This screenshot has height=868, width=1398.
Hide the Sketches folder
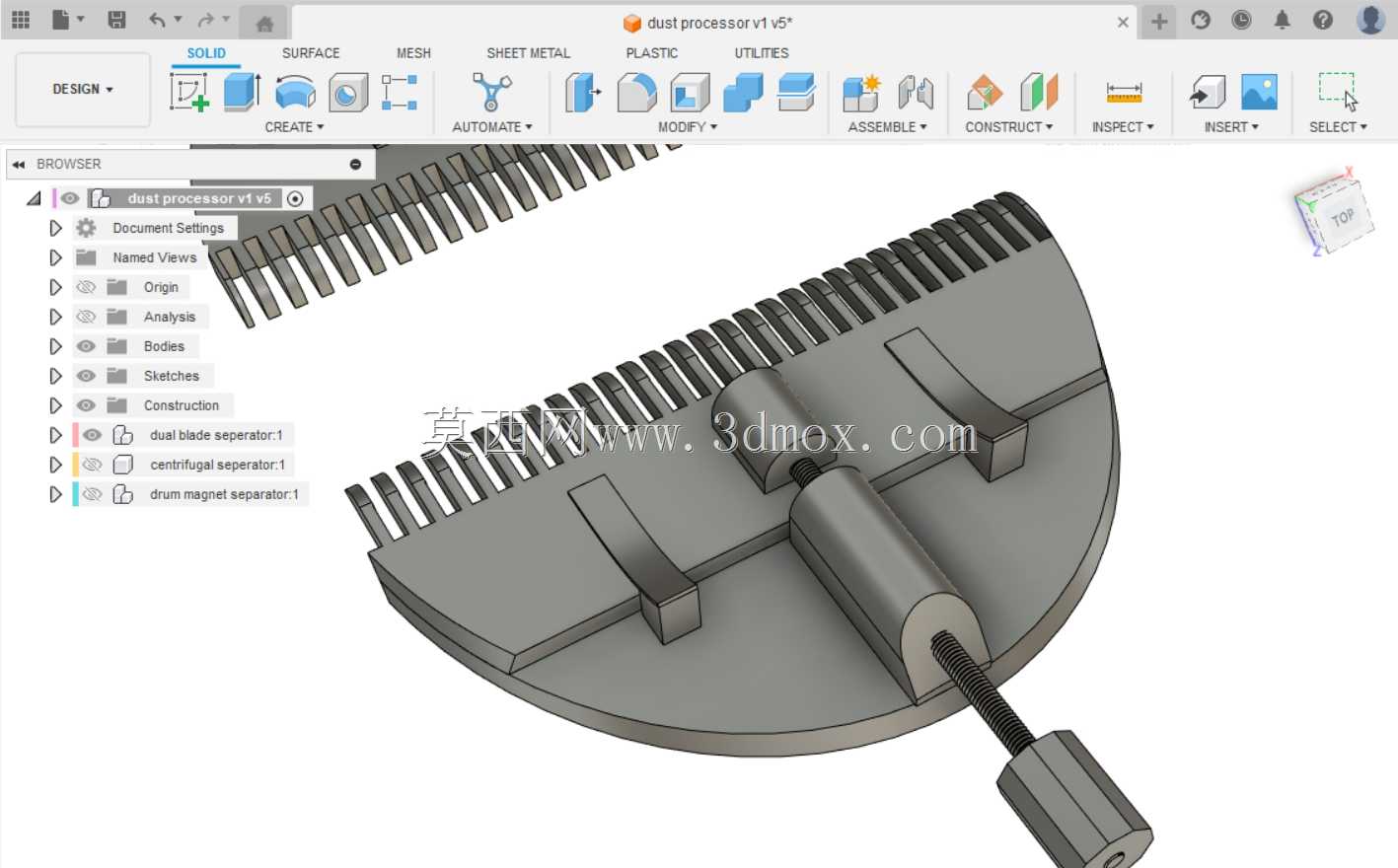tap(86, 376)
